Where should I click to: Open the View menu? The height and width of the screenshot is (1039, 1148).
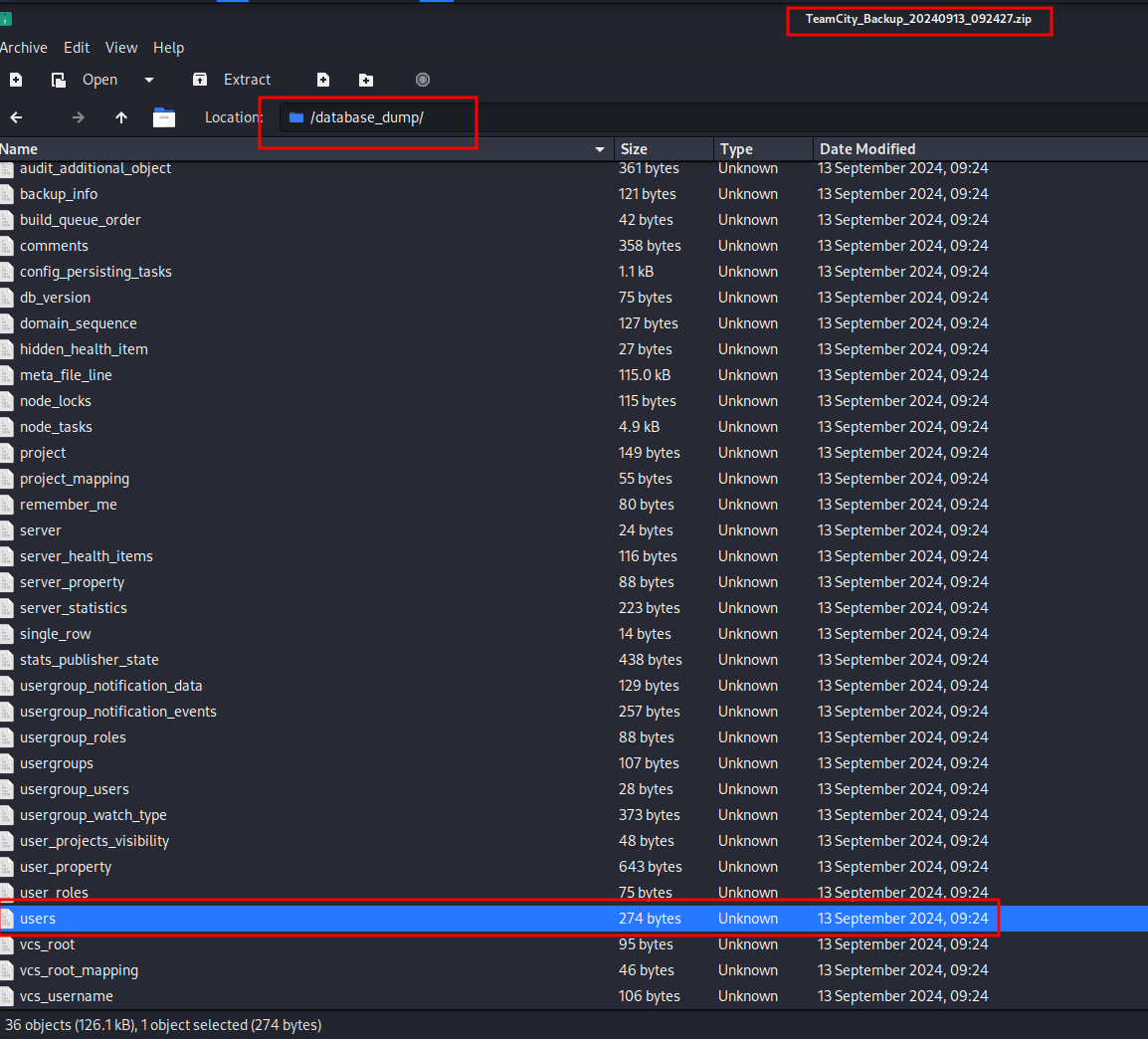click(x=121, y=48)
